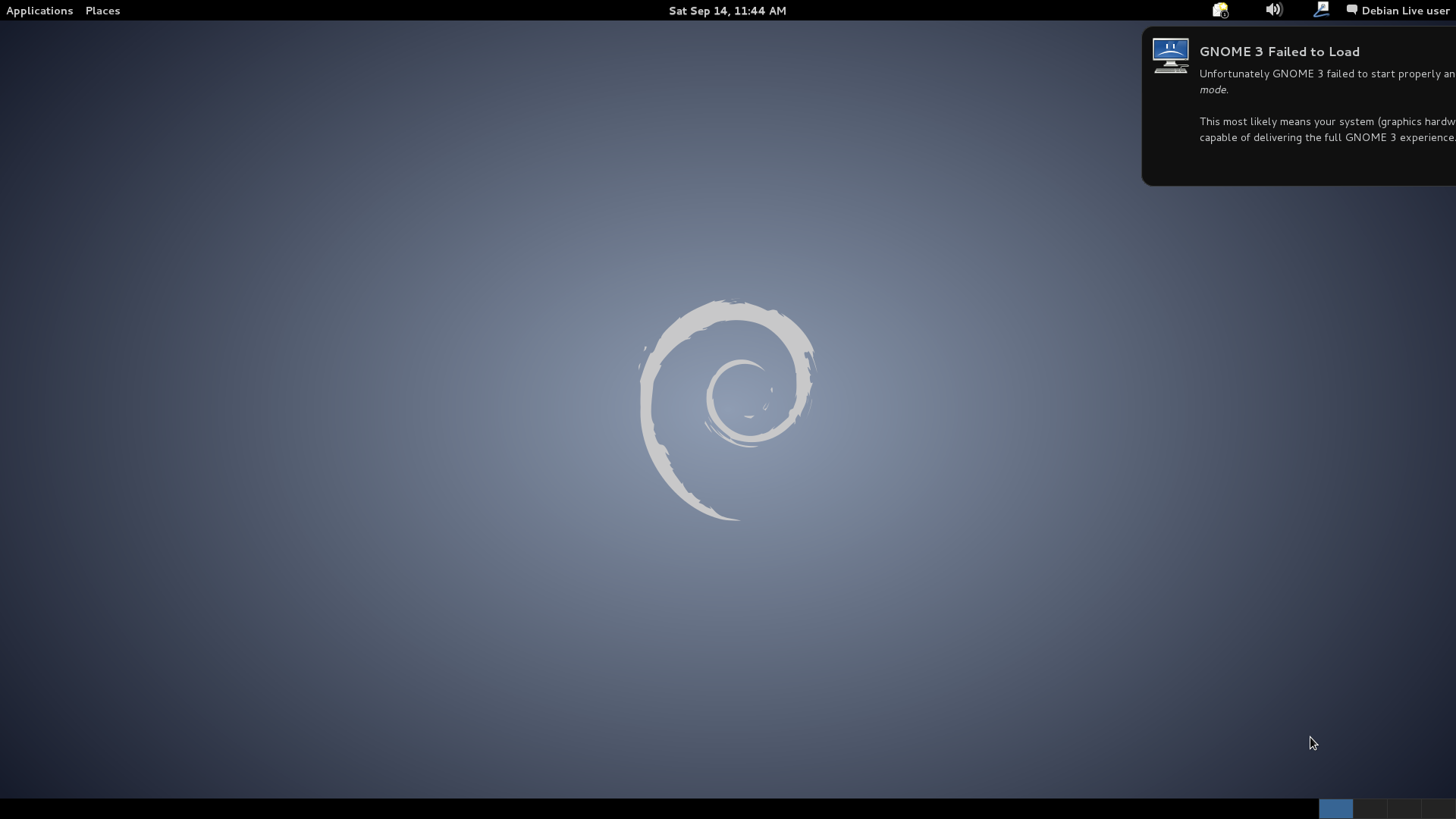Open the Places menu
Screen dimensions: 1456x819
pos(102,11)
